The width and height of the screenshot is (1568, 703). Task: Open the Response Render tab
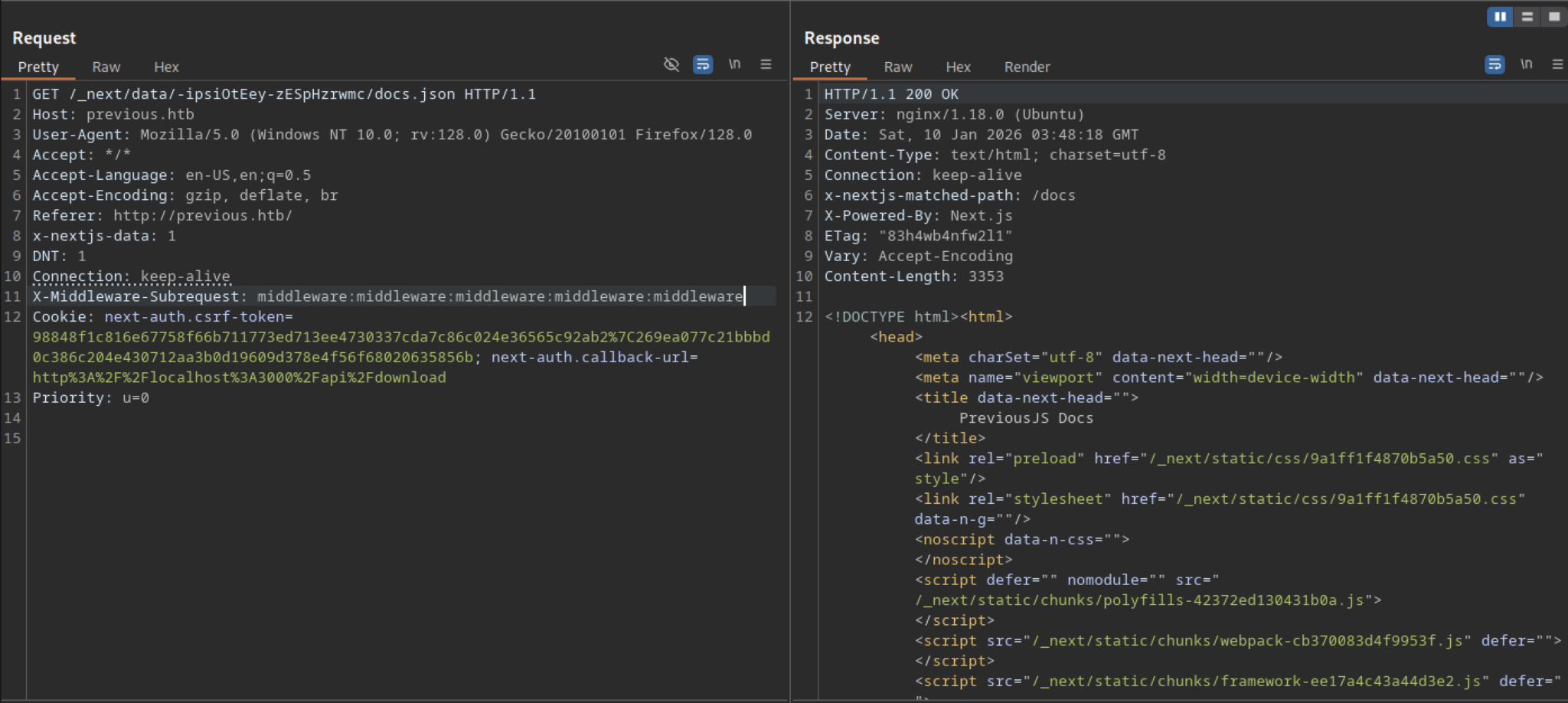click(1027, 67)
